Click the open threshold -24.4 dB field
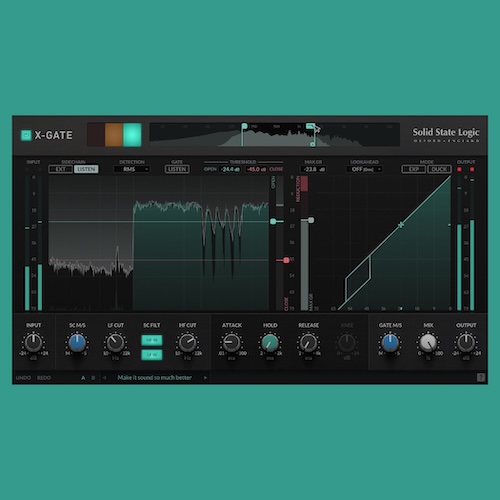This screenshot has width=500, height=500. point(230,169)
